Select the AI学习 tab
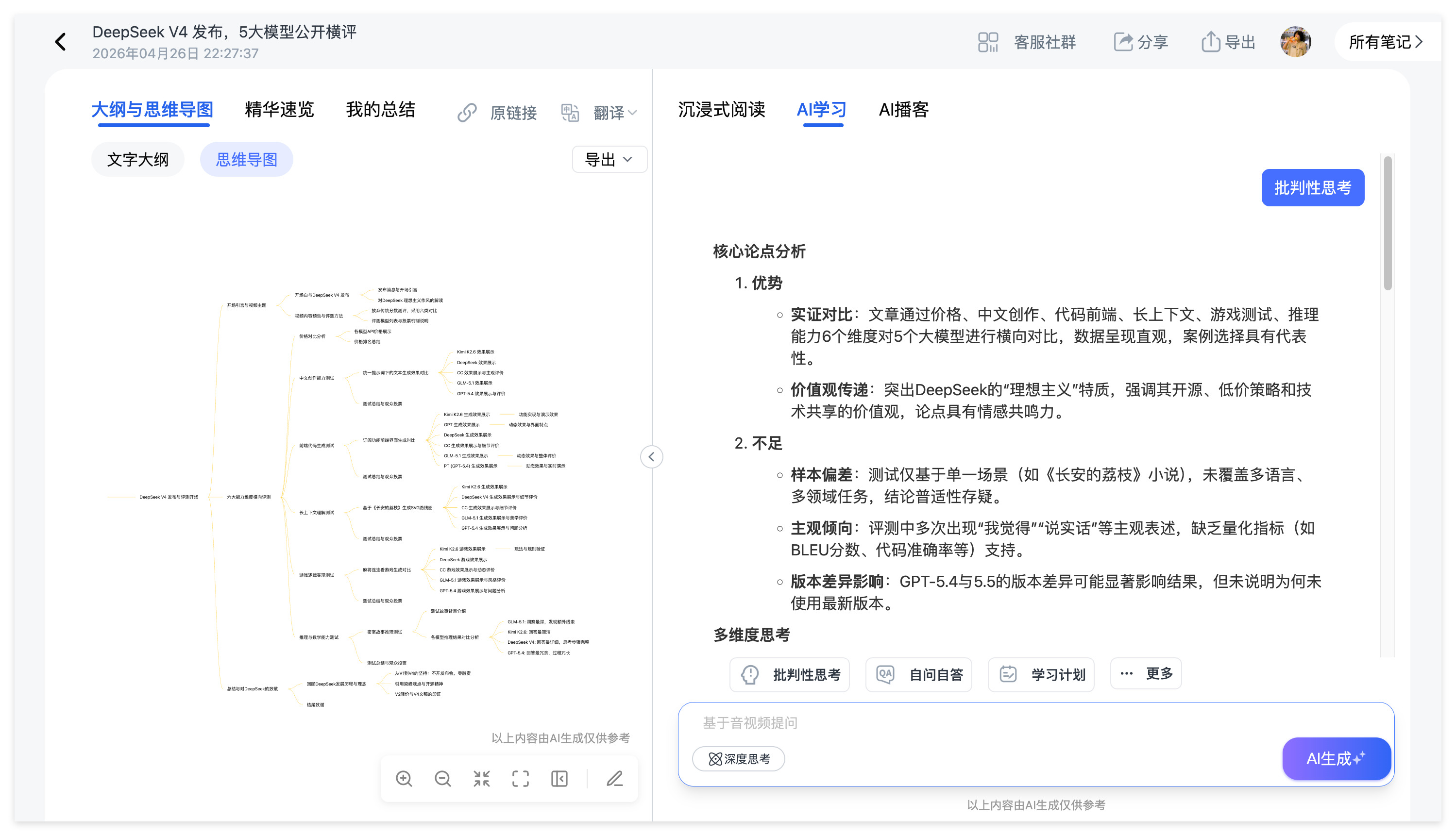The height and width of the screenshot is (836, 1456). tap(821, 109)
